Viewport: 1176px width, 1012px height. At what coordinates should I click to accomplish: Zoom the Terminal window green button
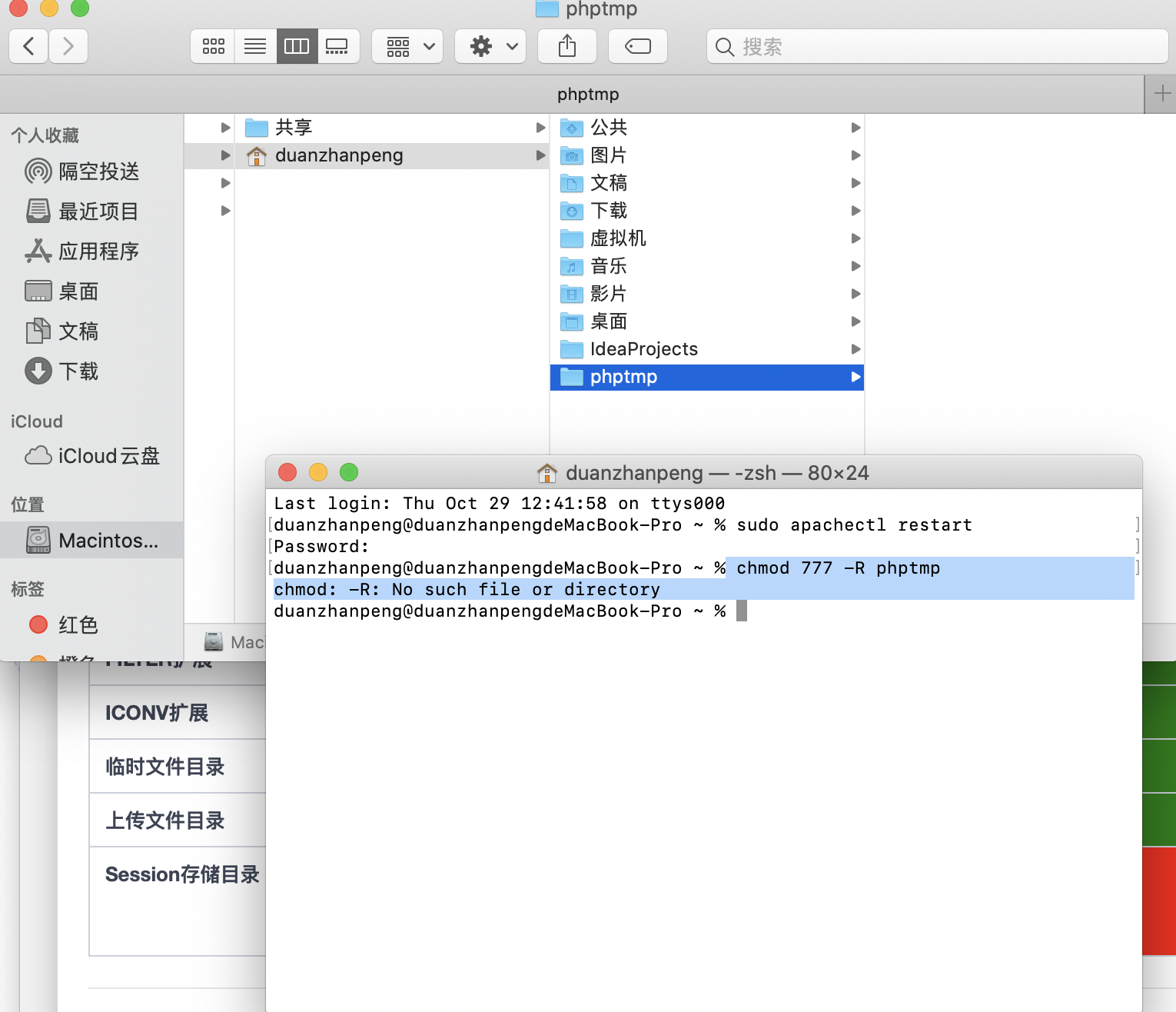click(349, 472)
